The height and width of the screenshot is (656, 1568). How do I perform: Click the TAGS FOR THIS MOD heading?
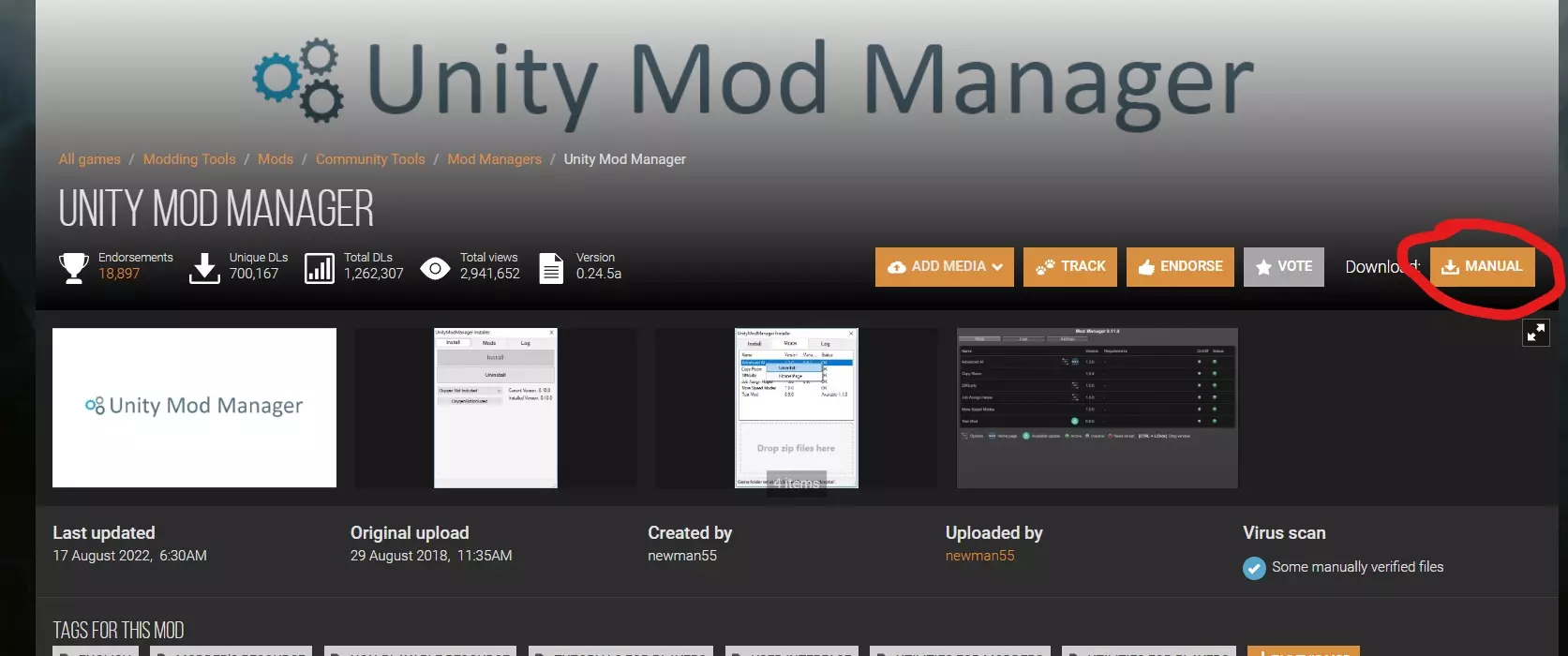(x=118, y=630)
